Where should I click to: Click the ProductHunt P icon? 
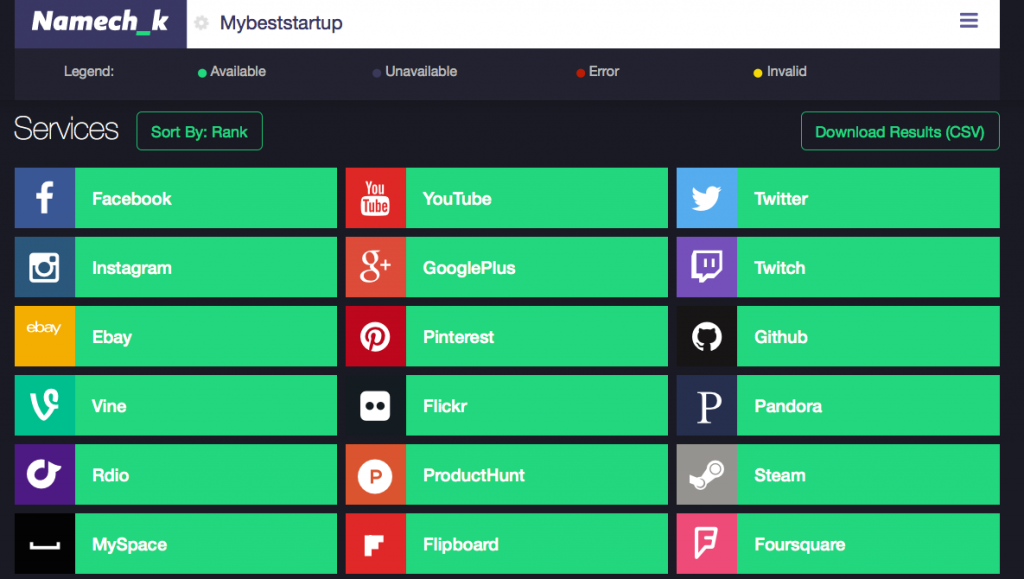pos(376,475)
